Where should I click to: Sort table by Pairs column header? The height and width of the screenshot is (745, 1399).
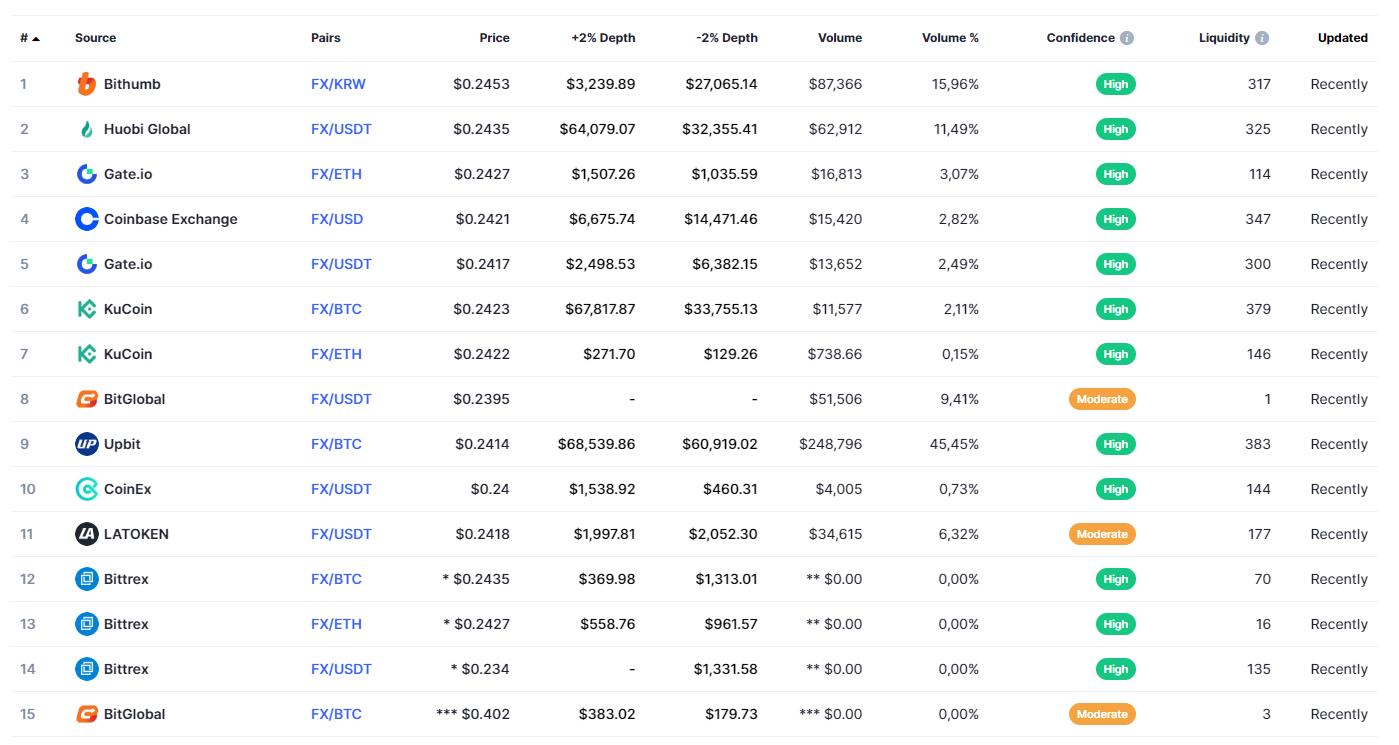coord(326,38)
